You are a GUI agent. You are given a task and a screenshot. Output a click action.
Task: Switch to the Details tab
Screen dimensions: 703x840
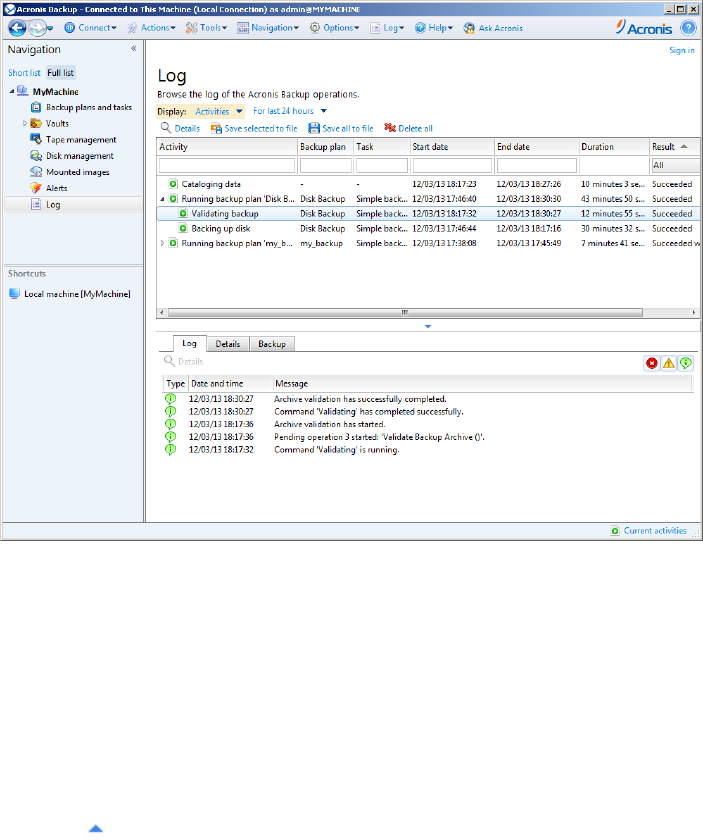click(228, 344)
